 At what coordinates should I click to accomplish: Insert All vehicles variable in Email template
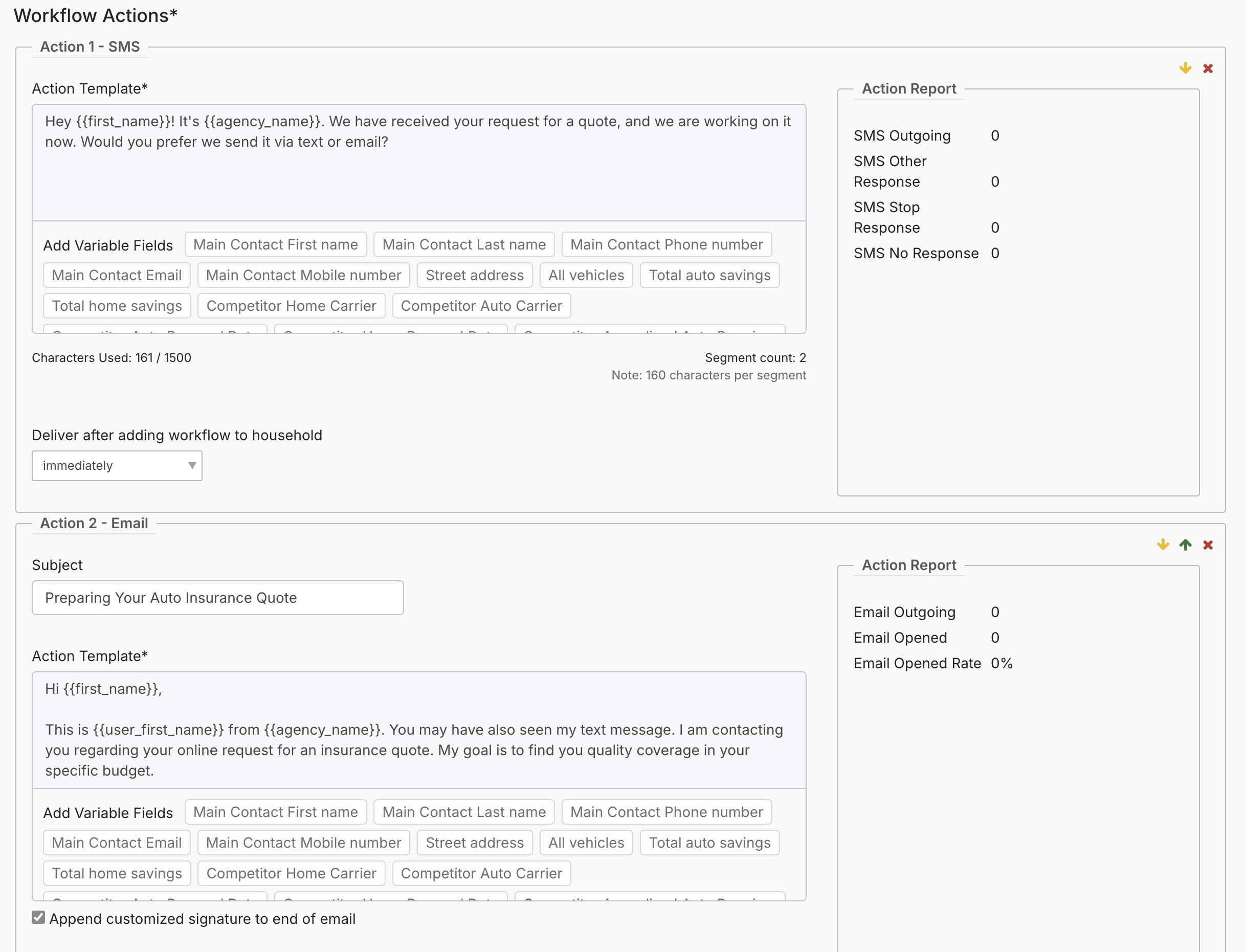coord(586,843)
